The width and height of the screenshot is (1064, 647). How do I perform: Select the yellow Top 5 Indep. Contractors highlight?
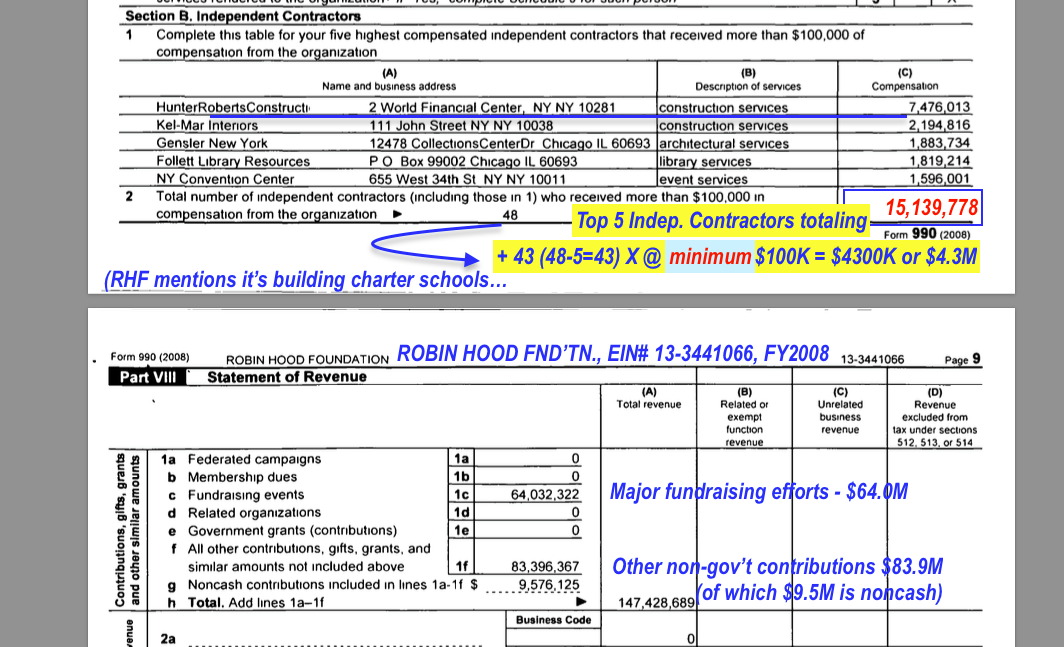point(721,221)
